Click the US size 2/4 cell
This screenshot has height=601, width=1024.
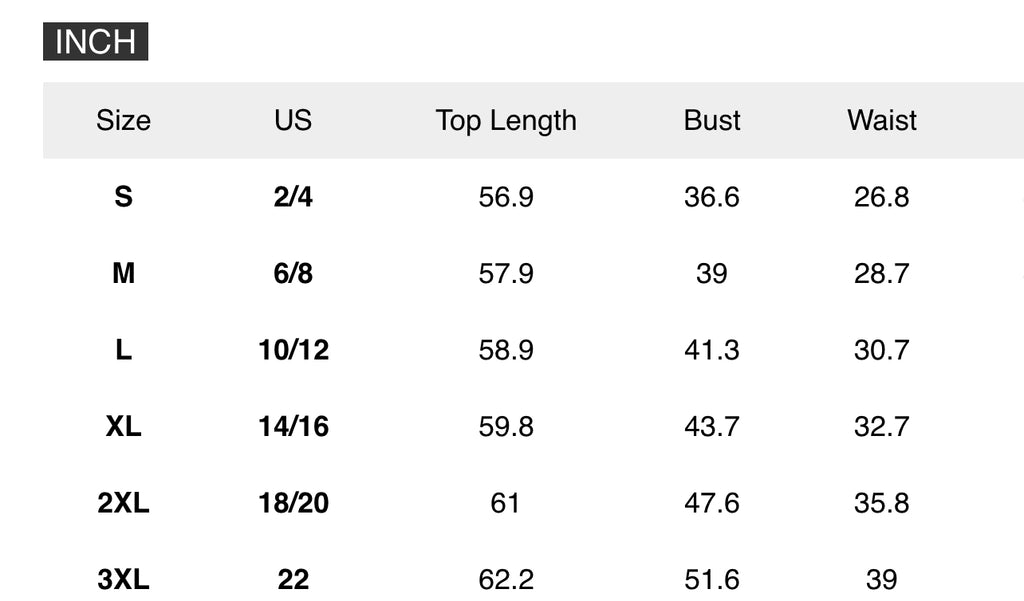(x=293, y=197)
